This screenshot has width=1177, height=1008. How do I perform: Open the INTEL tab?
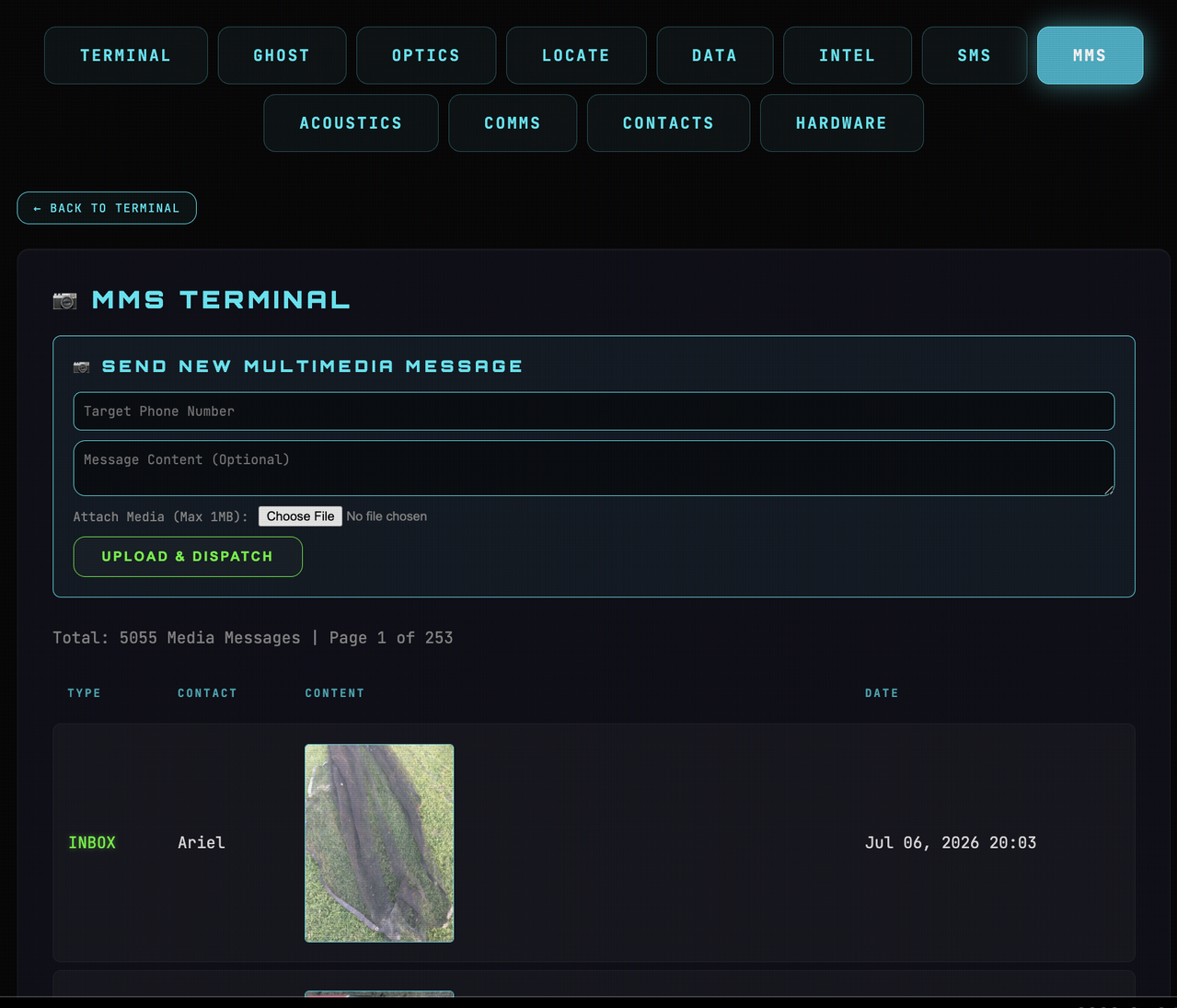pos(848,55)
